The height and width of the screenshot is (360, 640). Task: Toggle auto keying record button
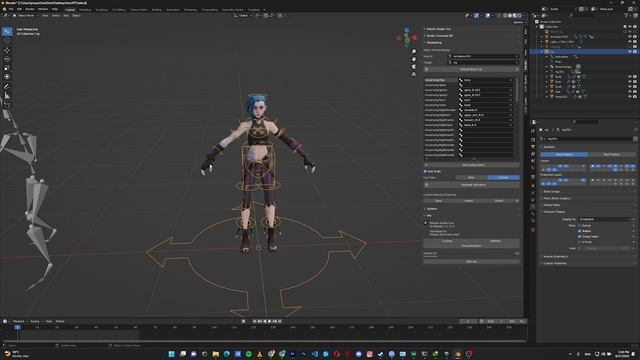tap(244, 322)
